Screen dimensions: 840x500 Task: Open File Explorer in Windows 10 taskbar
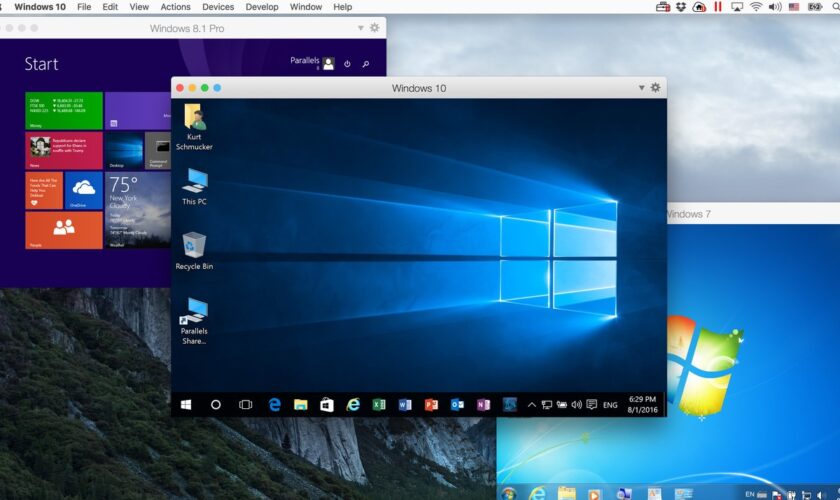[300, 405]
